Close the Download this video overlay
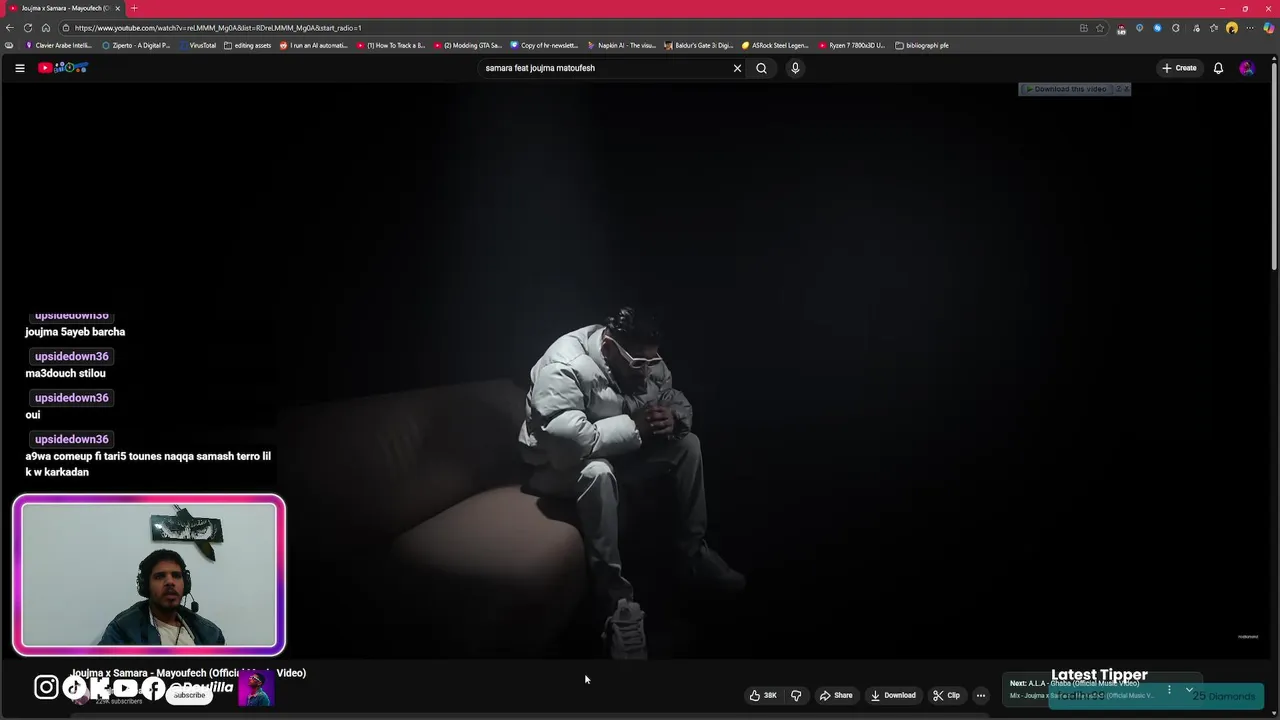The height and width of the screenshot is (720, 1280). click(1126, 89)
